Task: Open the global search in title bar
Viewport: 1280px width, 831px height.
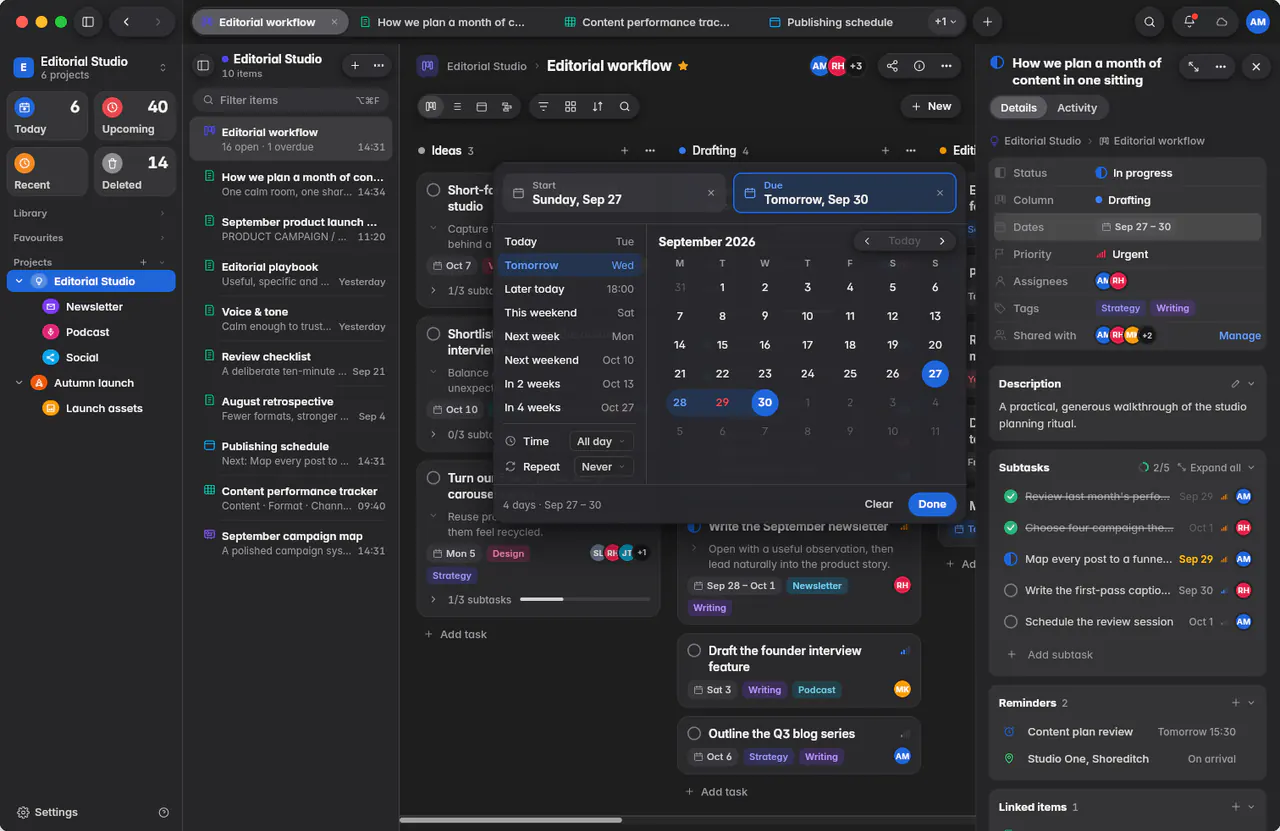Action: tap(1150, 22)
